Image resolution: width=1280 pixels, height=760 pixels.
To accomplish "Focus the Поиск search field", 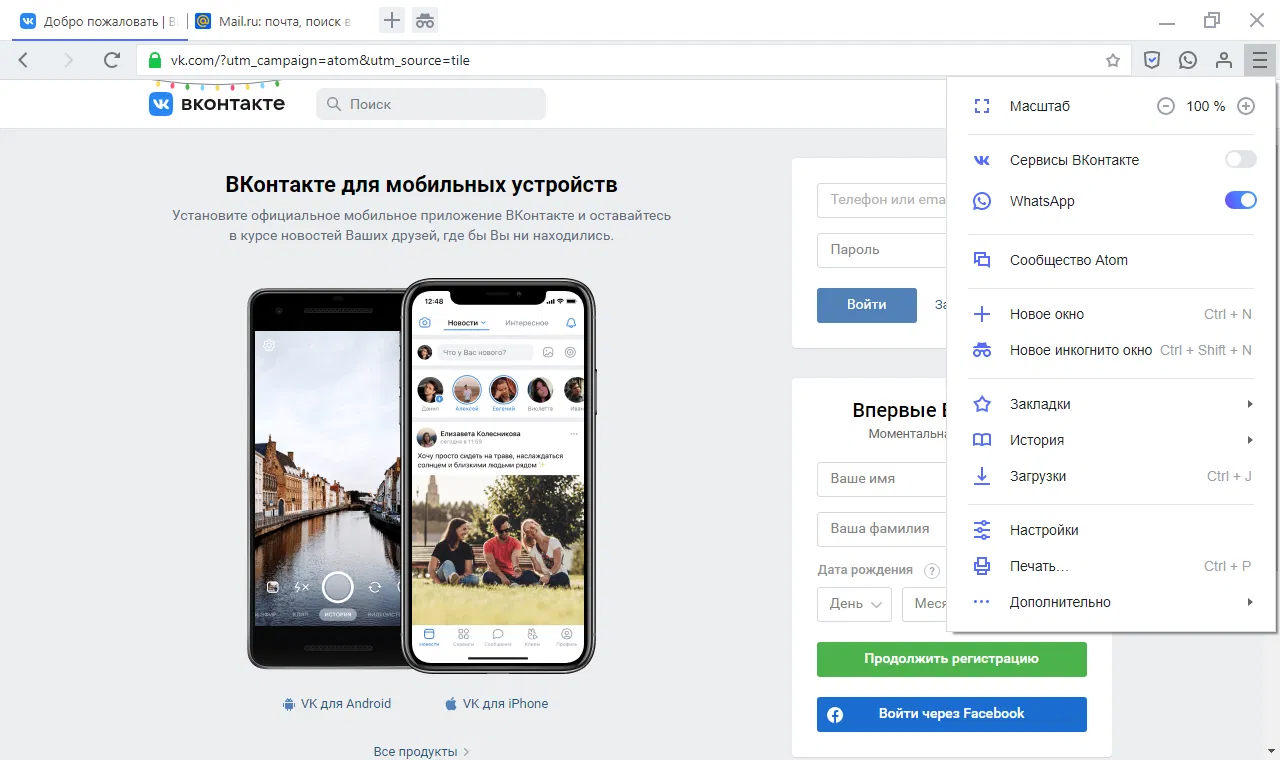I will coord(431,104).
